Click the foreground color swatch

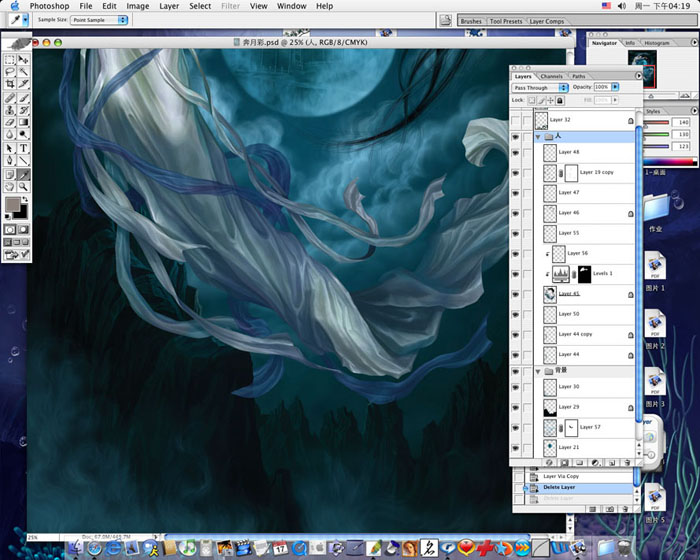(x=12, y=205)
